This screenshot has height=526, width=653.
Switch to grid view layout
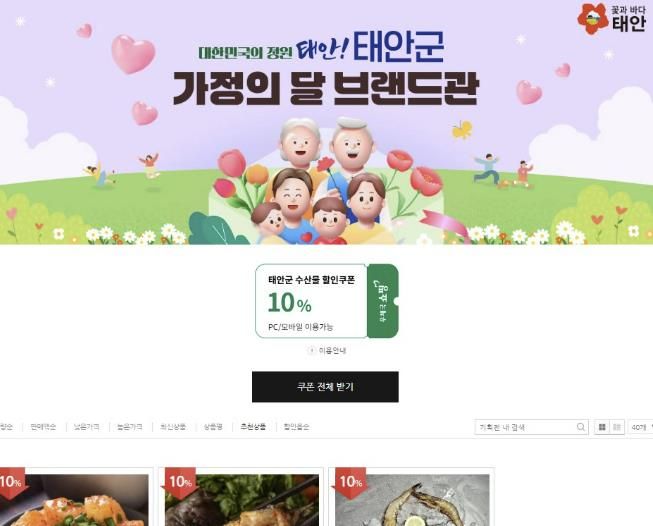[602, 427]
